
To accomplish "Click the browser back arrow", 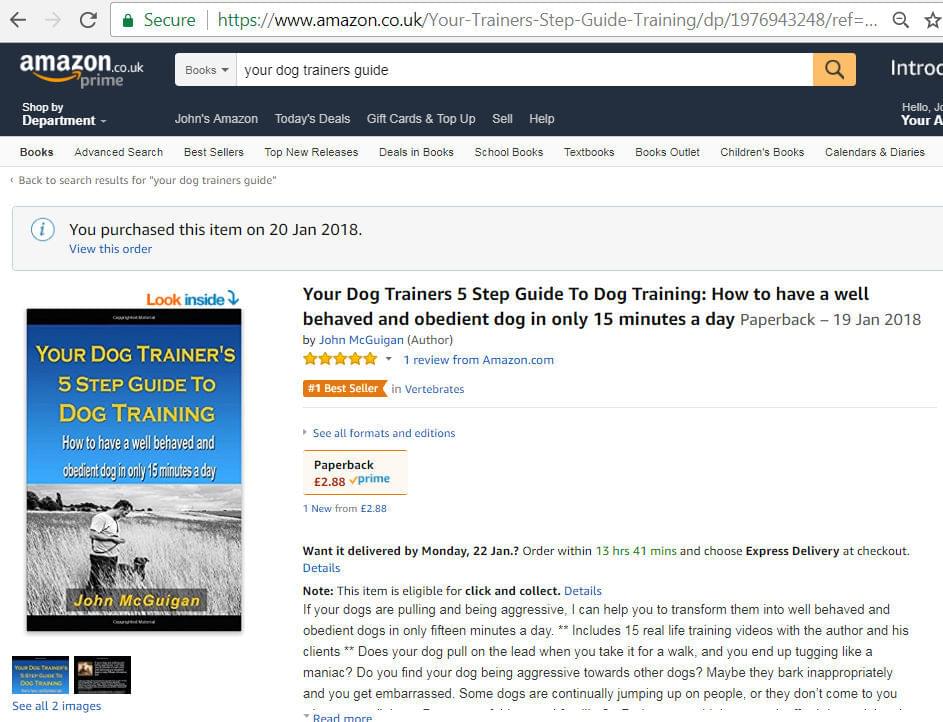I will (x=19, y=20).
